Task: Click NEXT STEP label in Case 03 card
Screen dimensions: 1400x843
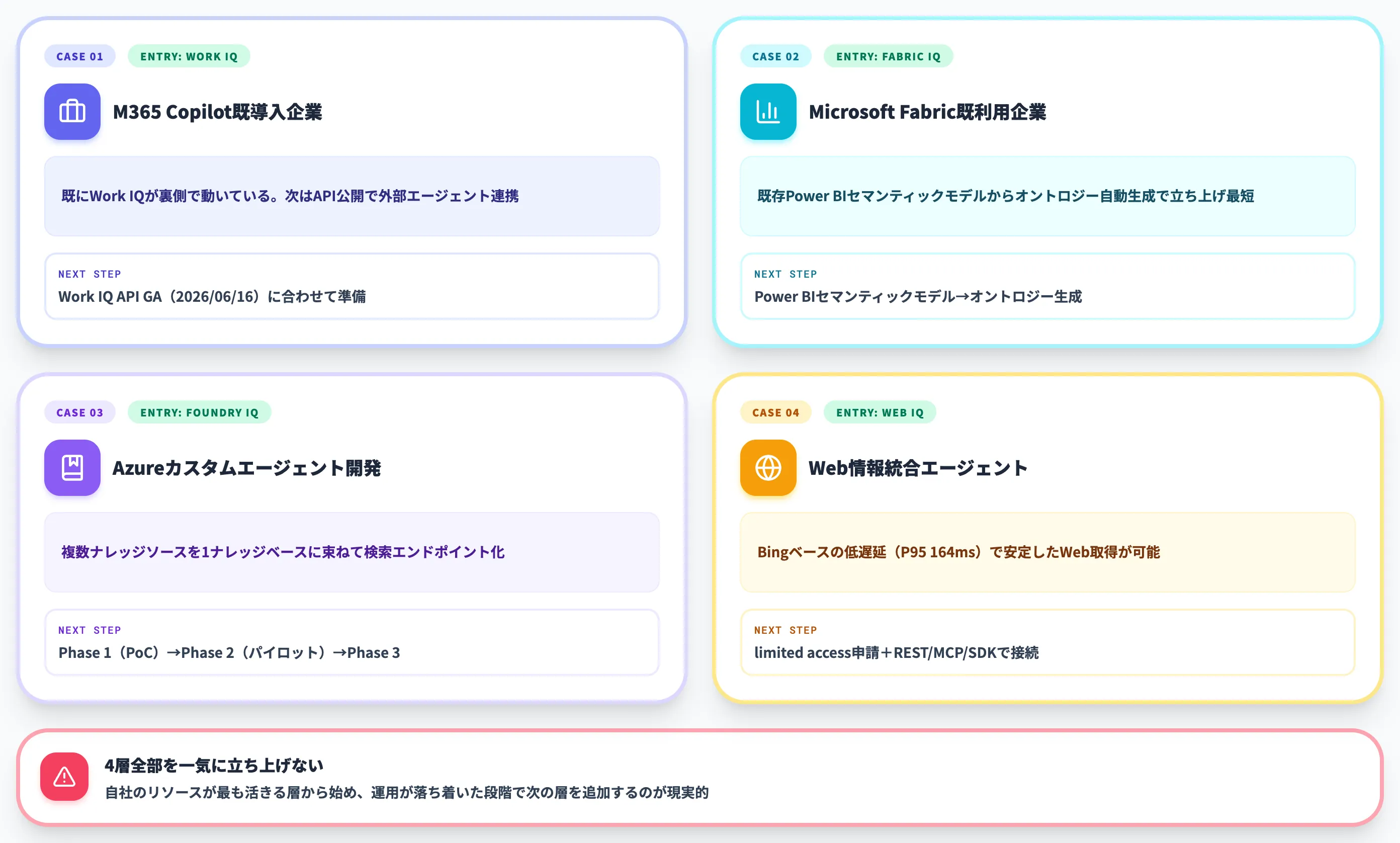Action: pos(89,630)
